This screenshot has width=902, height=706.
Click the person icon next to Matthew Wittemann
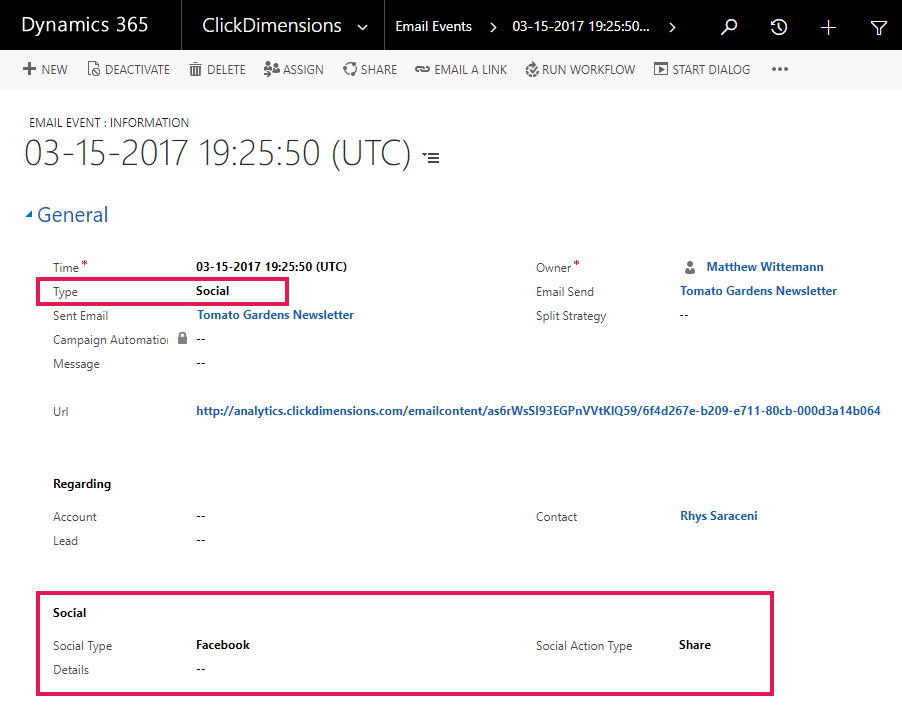click(690, 267)
